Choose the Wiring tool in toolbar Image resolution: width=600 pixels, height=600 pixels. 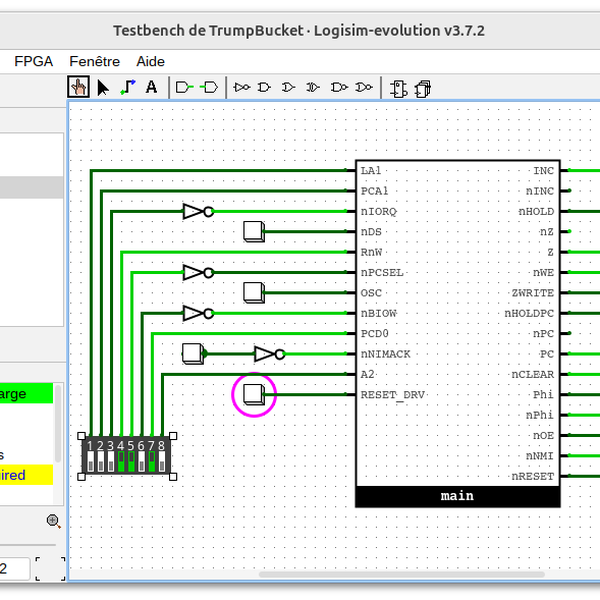(128, 87)
